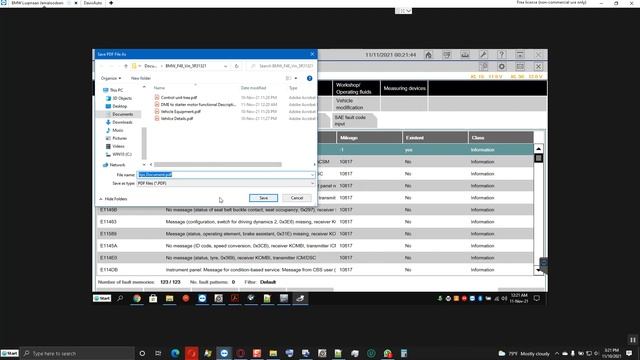Screen dimensions: 640x360
Task: Click the up-arrow folder navigation icon
Action: 126,66
